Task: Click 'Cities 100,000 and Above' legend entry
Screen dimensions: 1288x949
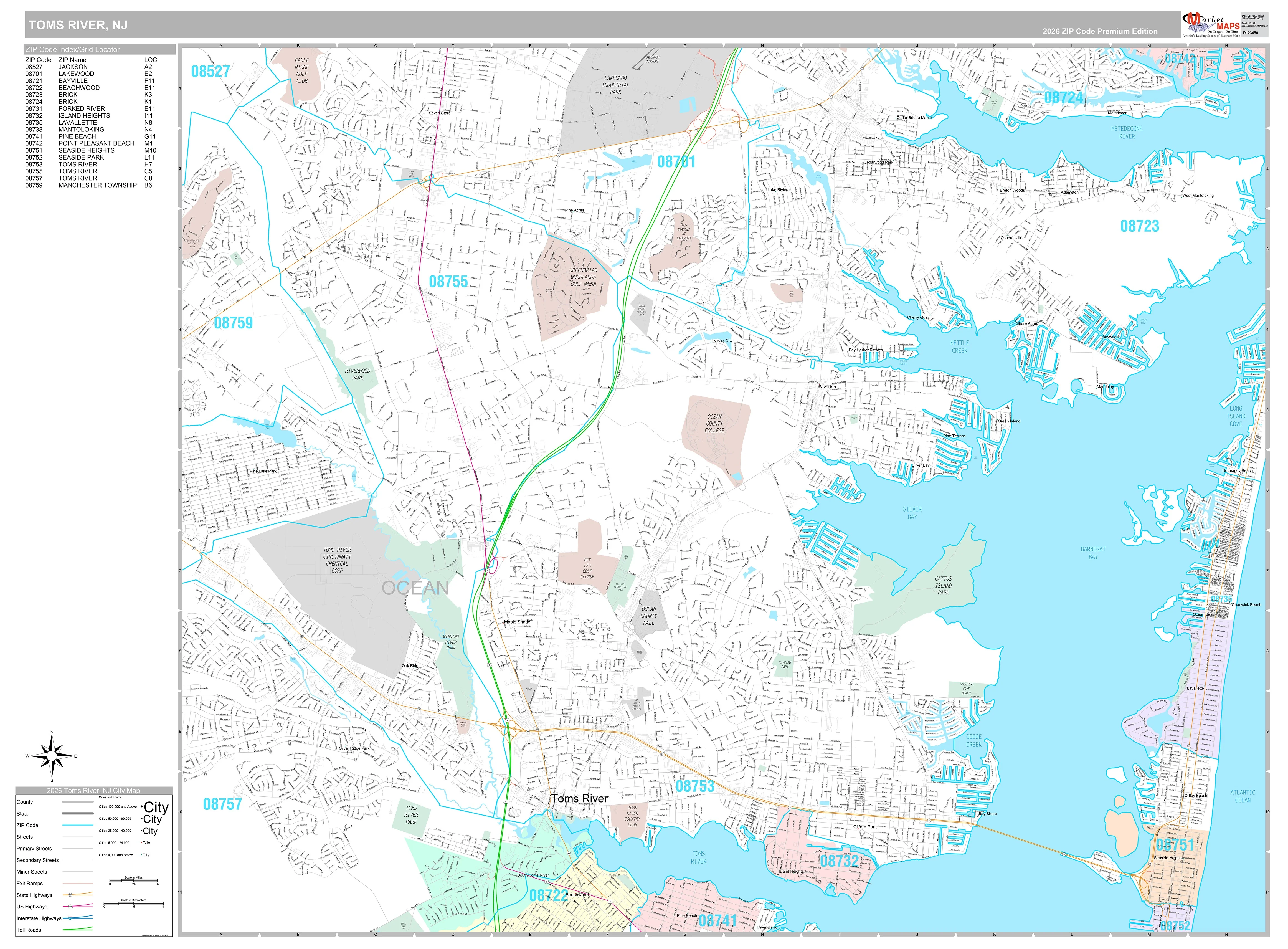Action: 118,806
